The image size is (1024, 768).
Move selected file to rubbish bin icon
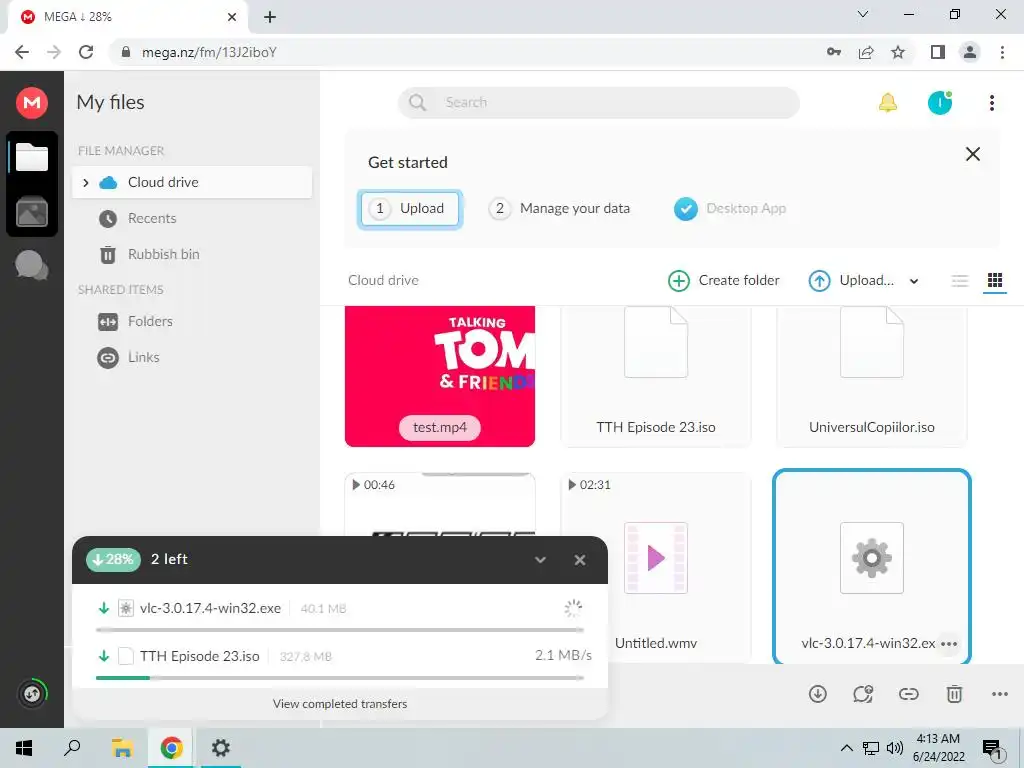pyautogui.click(x=954, y=694)
